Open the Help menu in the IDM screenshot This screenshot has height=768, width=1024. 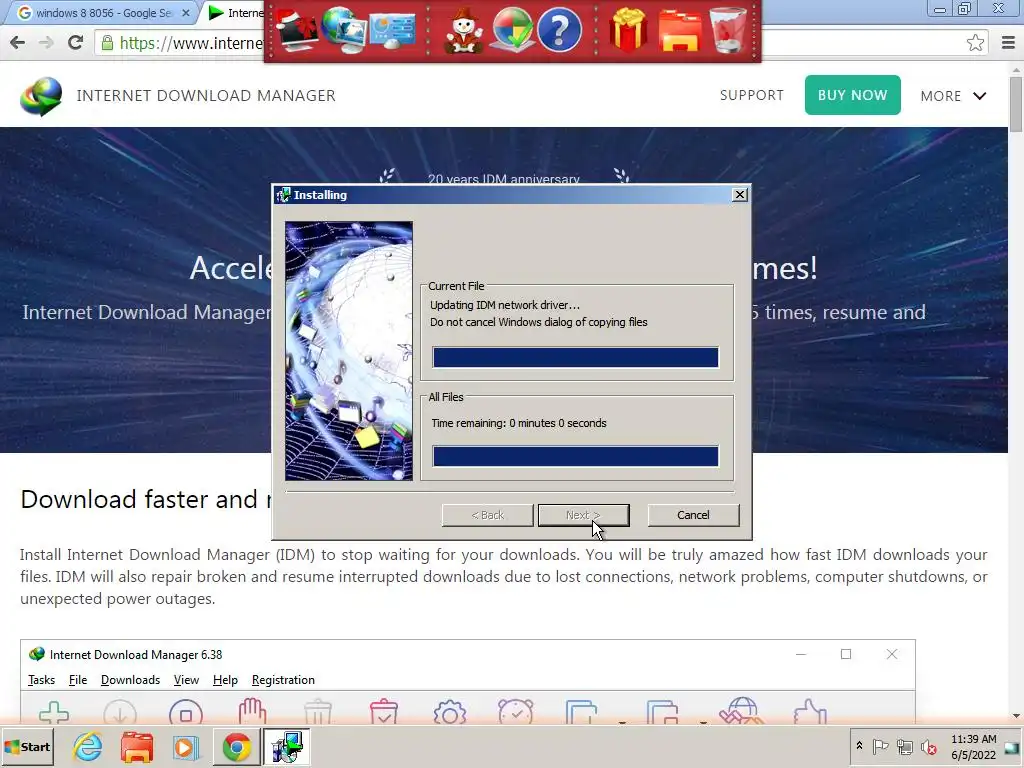(x=225, y=680)
